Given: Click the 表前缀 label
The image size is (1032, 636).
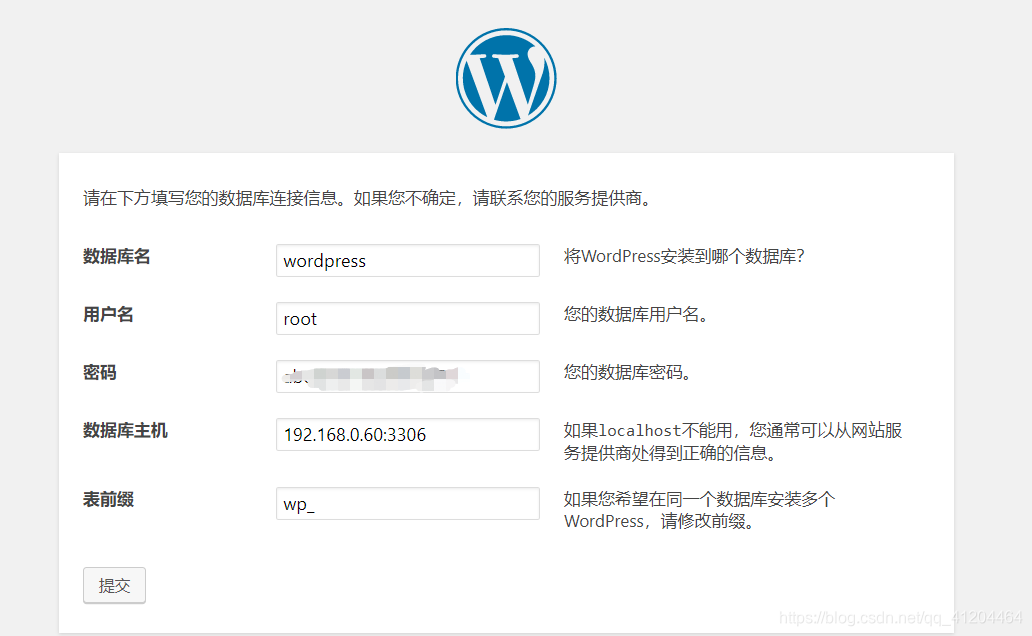Looking at the screenshot, I should pos(108,500).
